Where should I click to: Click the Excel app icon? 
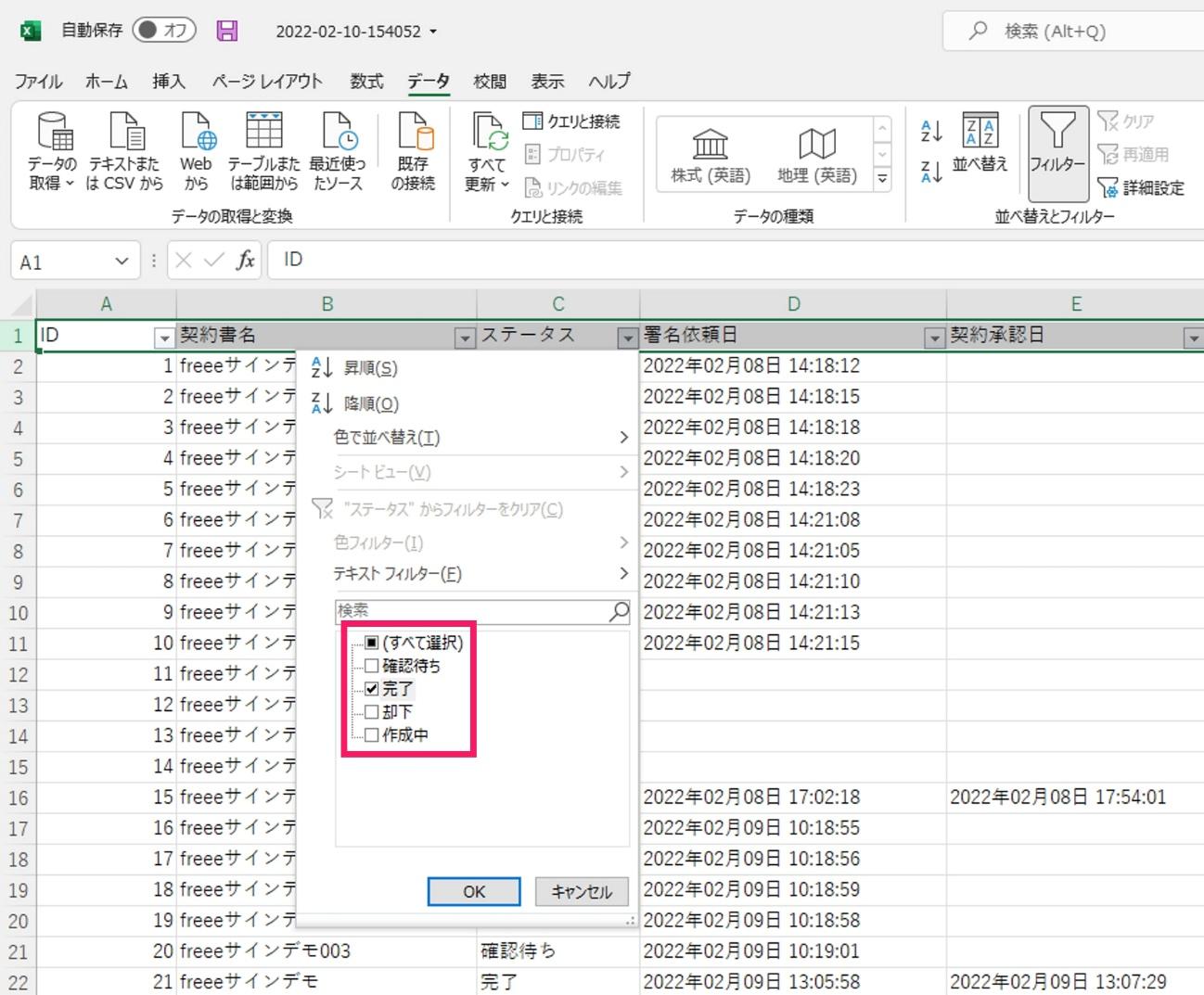point(30,31)
